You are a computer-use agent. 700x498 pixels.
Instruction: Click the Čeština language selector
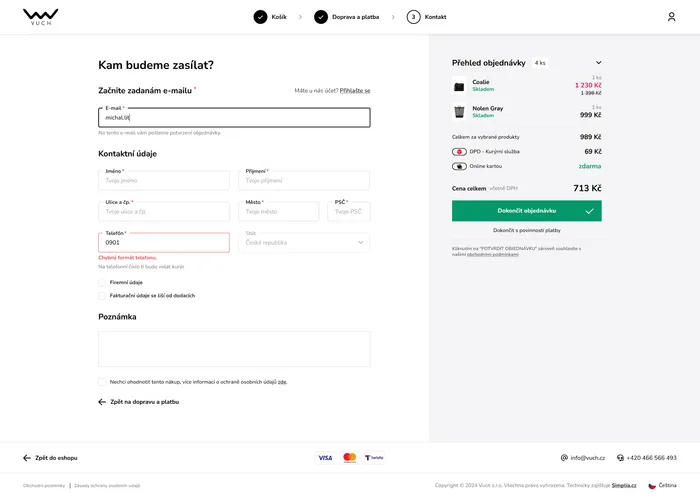pos(667,486)
